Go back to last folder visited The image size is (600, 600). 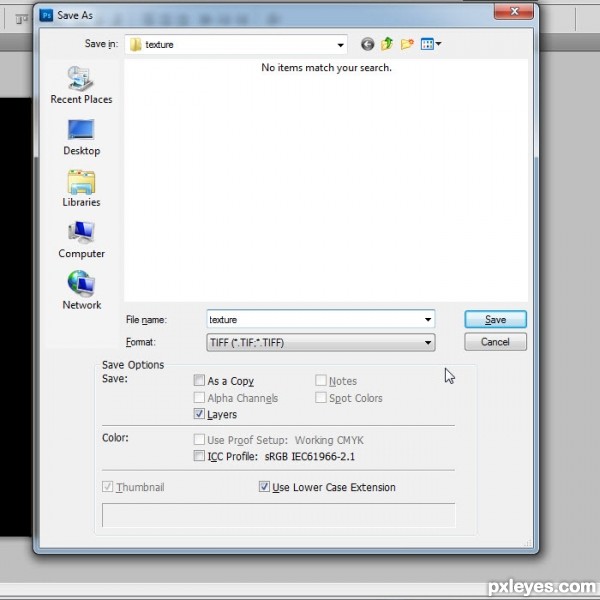367,44
